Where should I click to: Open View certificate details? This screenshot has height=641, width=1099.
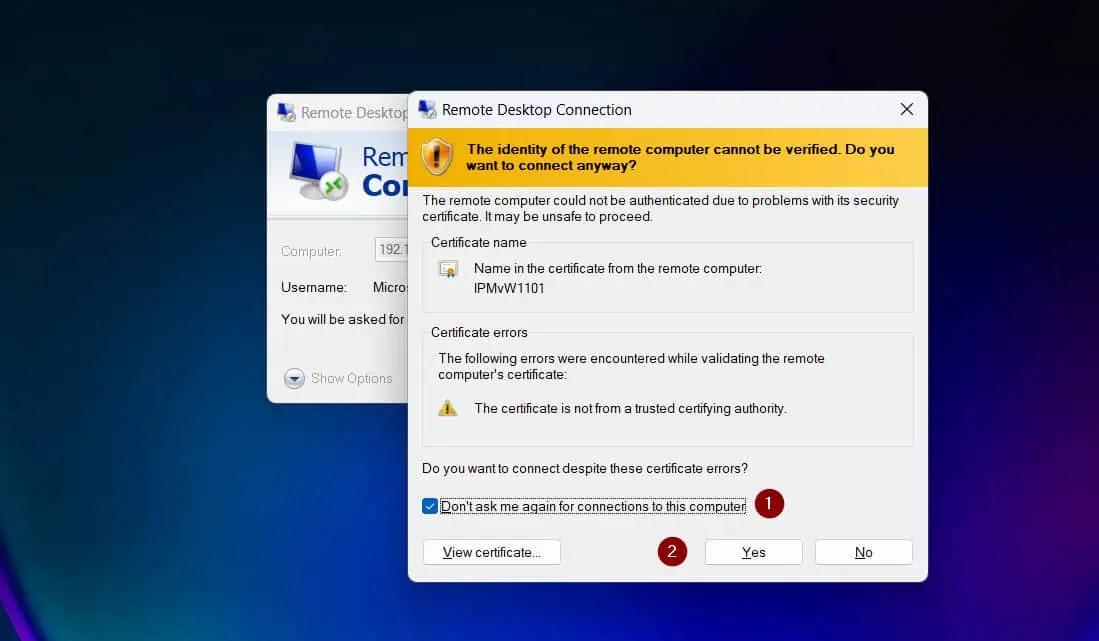click(491, 553)
